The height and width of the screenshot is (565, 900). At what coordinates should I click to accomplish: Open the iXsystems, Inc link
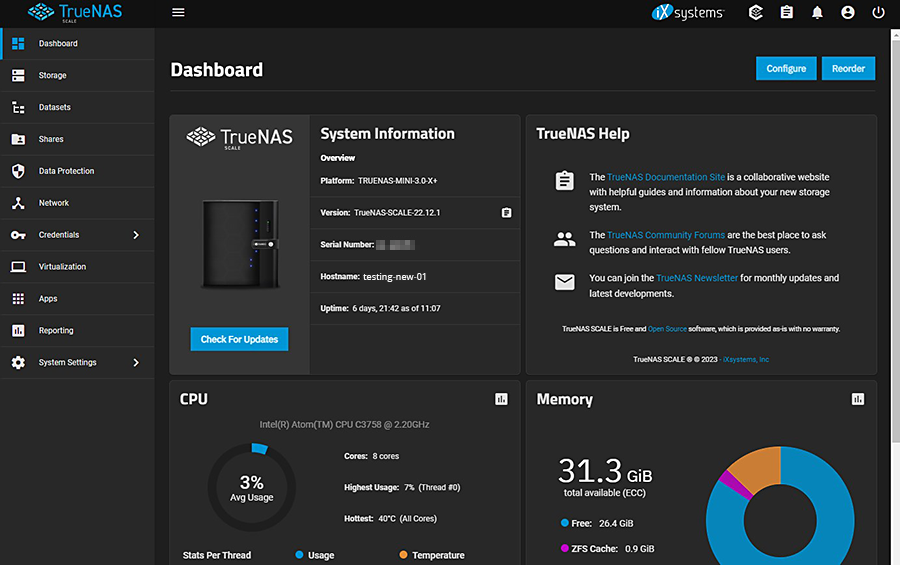pyautogui.click(x=746, y=359)
